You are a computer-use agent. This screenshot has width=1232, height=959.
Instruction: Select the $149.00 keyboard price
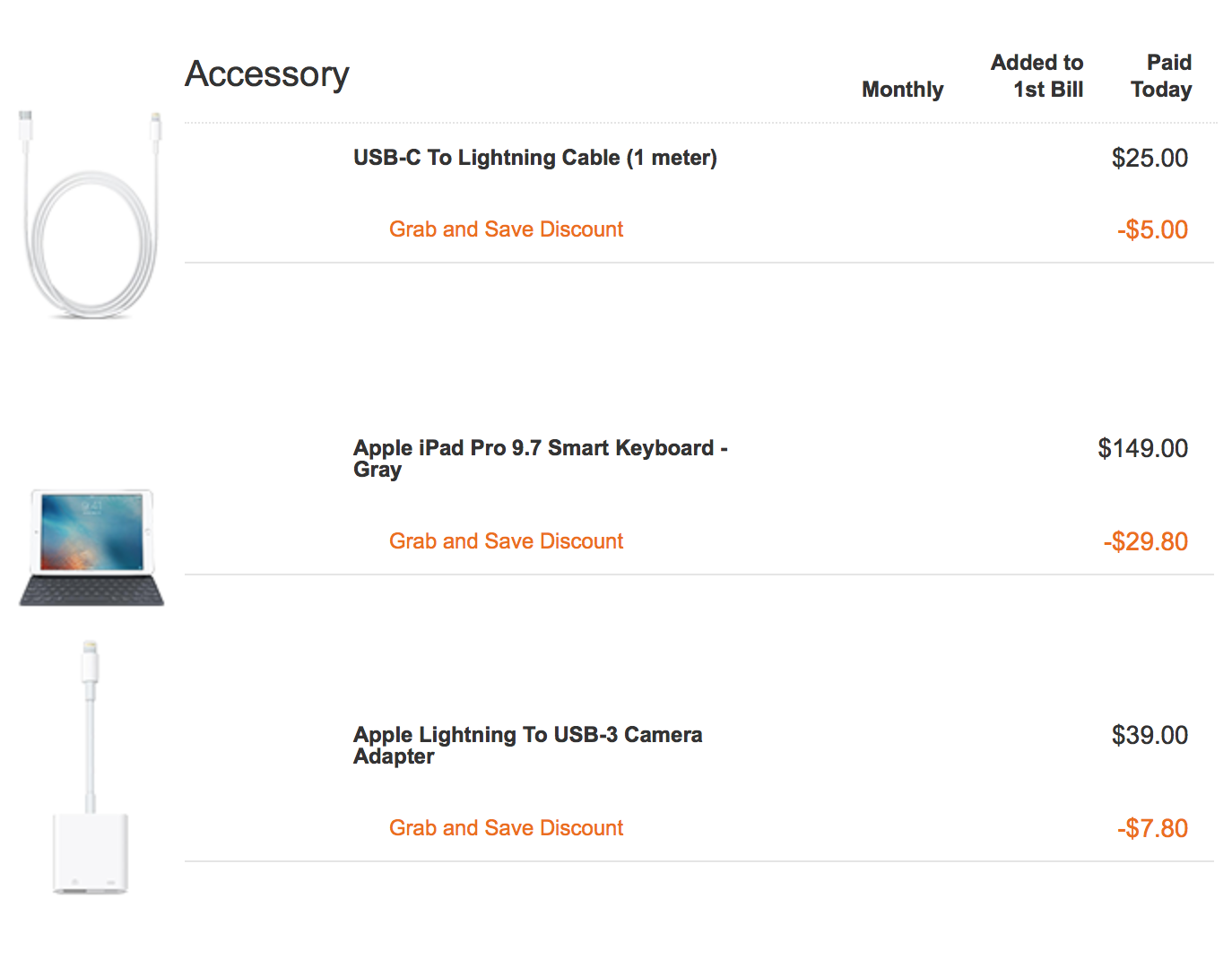tap(1143, 448)
